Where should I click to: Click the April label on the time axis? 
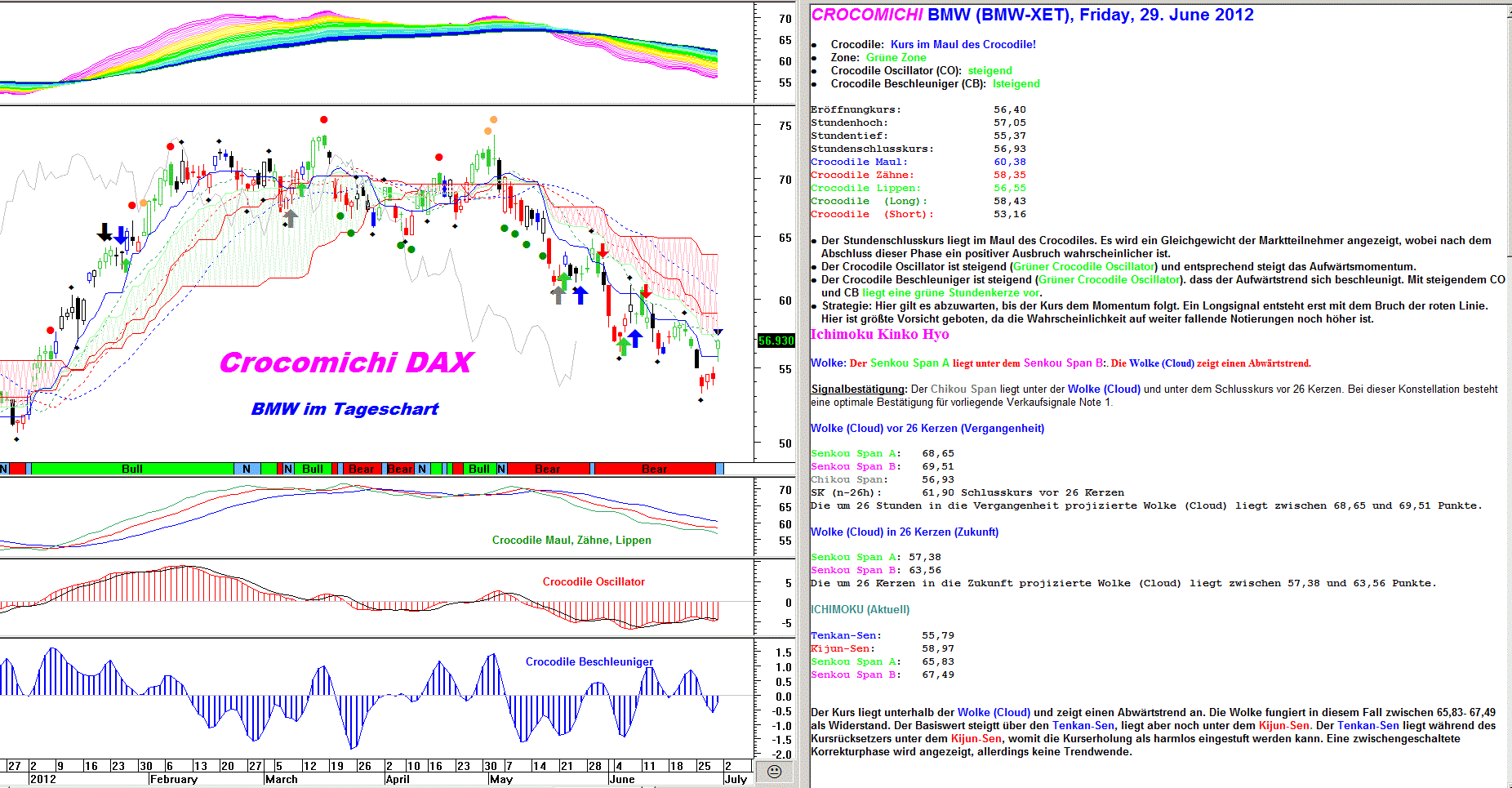click(398, 779)
